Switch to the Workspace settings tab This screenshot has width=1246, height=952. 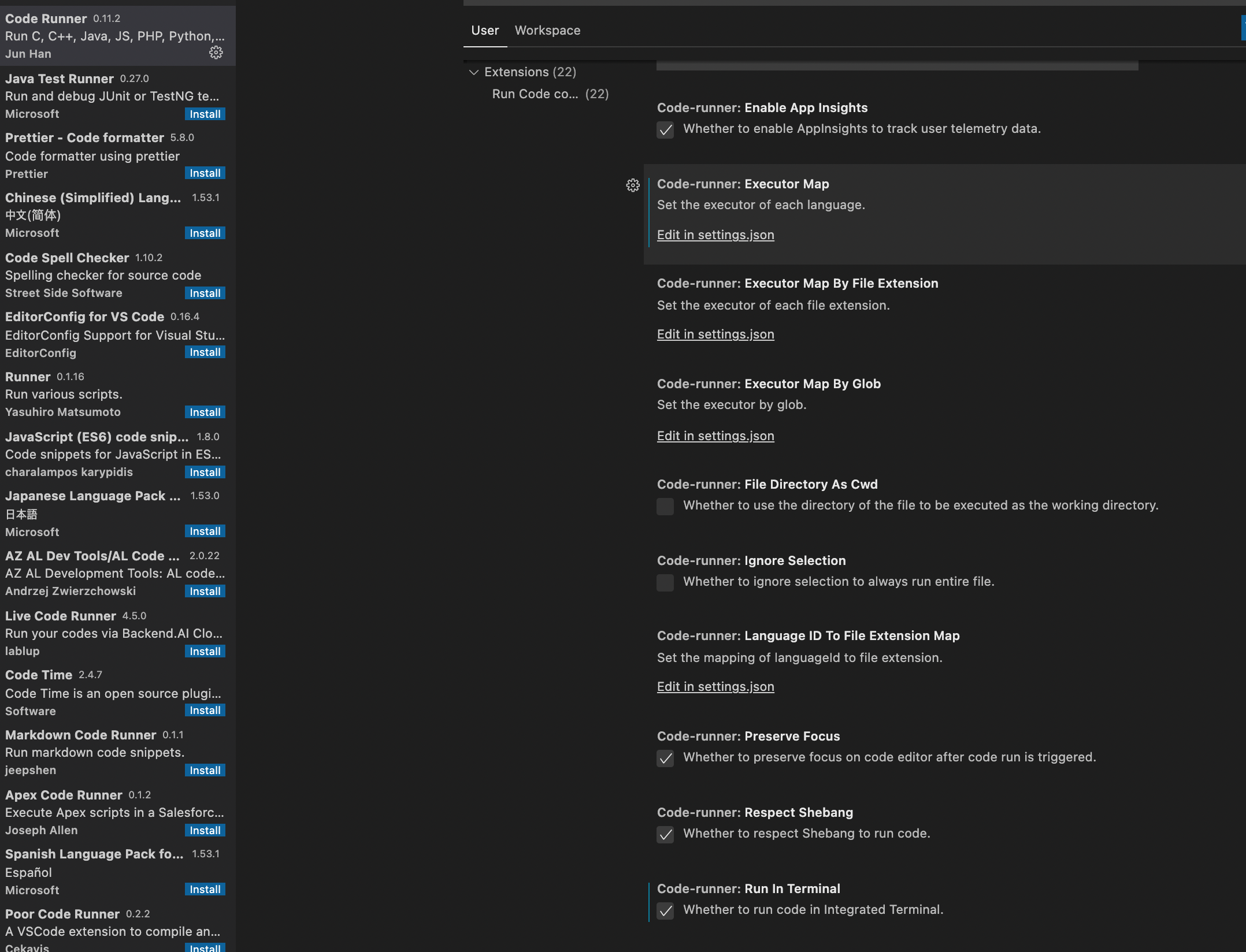coord(547,31)
